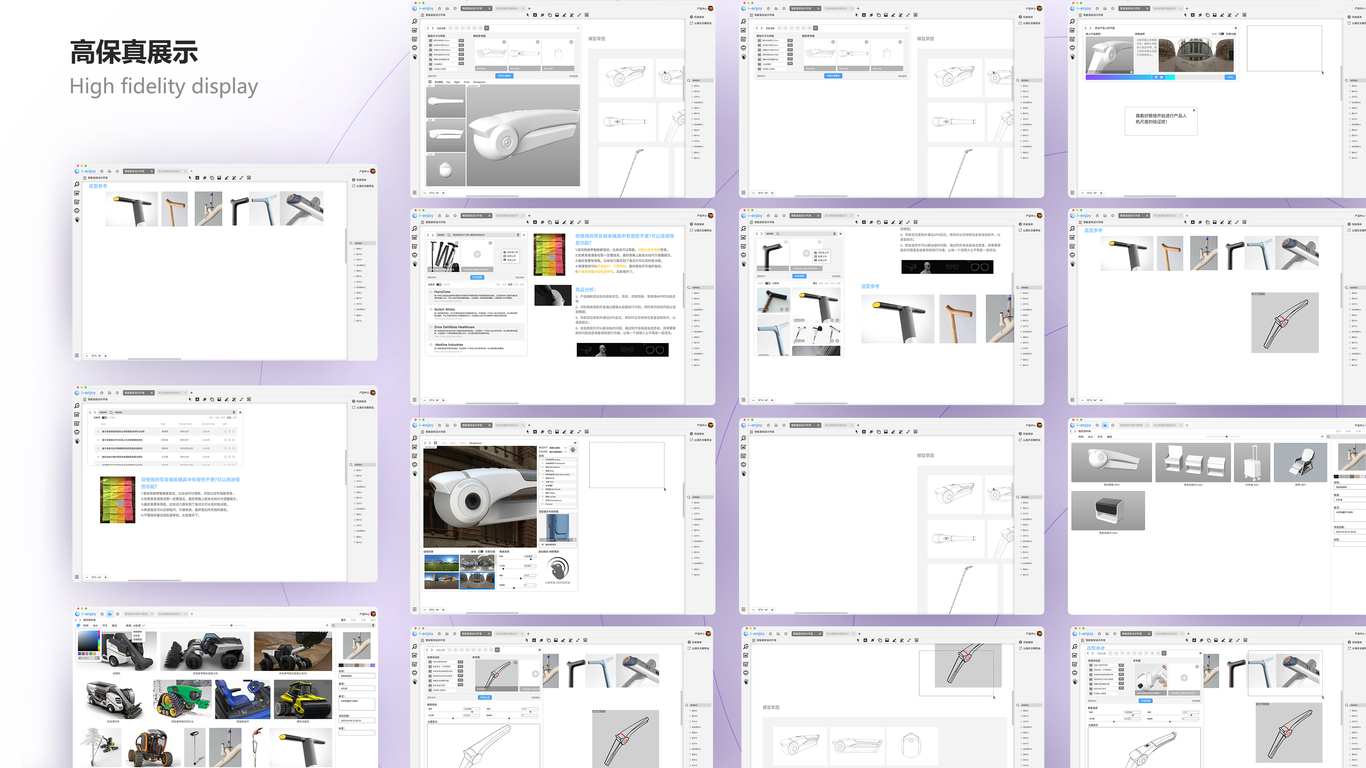Click the active folder icon in vehicle library window
The width and height of the screenshot is (1366, 768).
point(110,614)
